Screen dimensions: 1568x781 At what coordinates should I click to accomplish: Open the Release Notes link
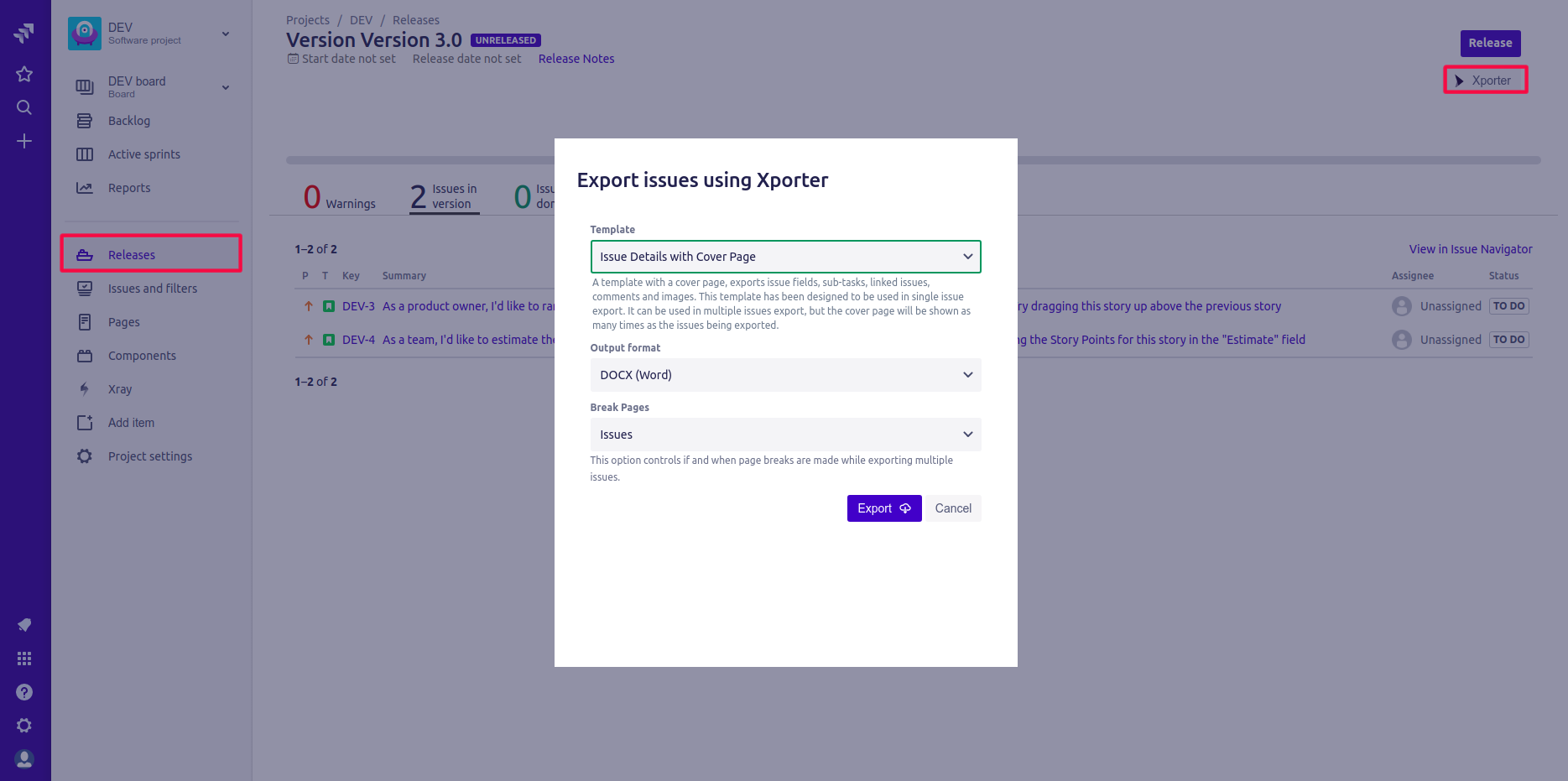576,59
